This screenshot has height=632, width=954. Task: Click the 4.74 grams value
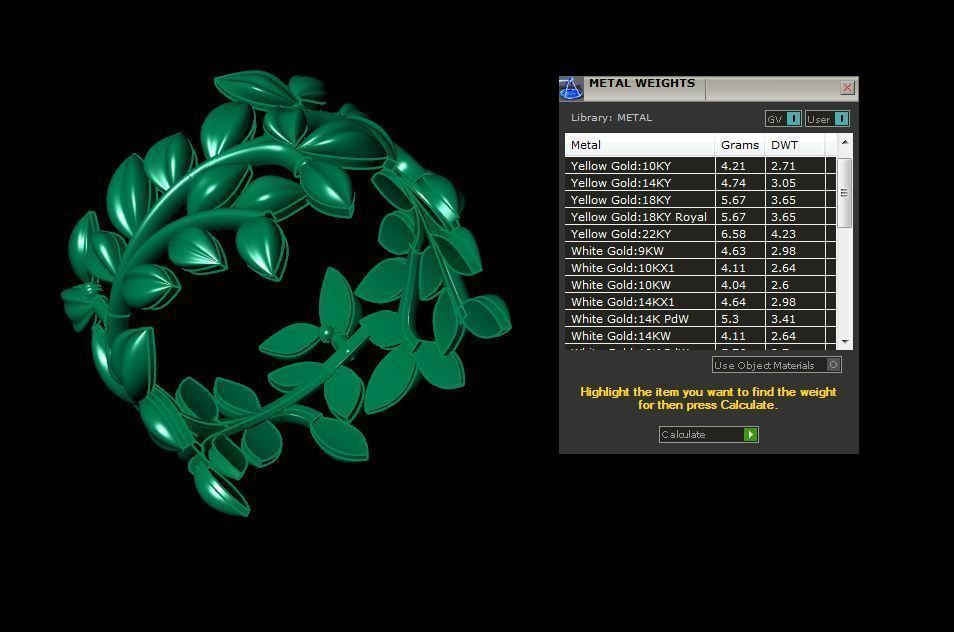coord(733,183)
